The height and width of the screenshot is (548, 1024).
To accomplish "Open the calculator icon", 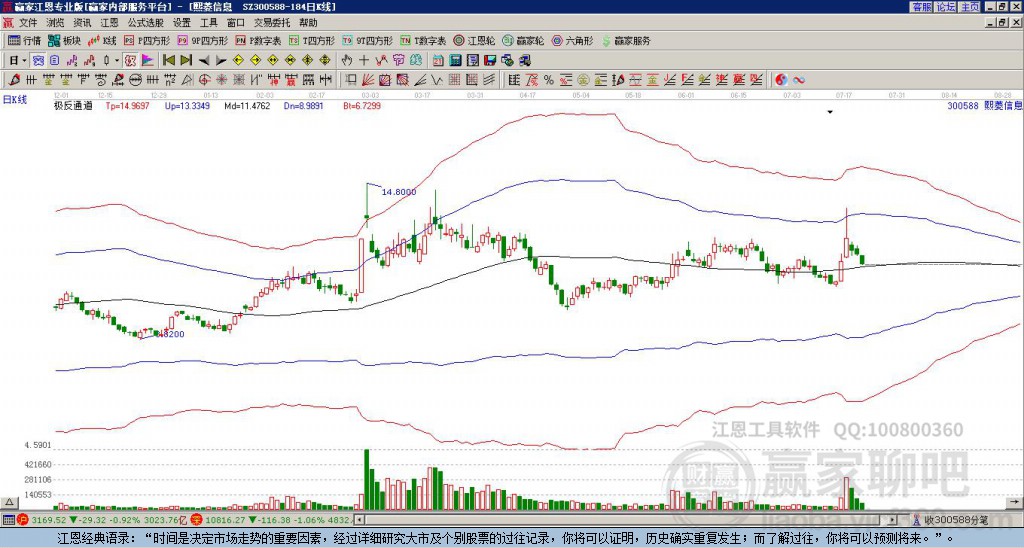I will [x=455, y=61].
